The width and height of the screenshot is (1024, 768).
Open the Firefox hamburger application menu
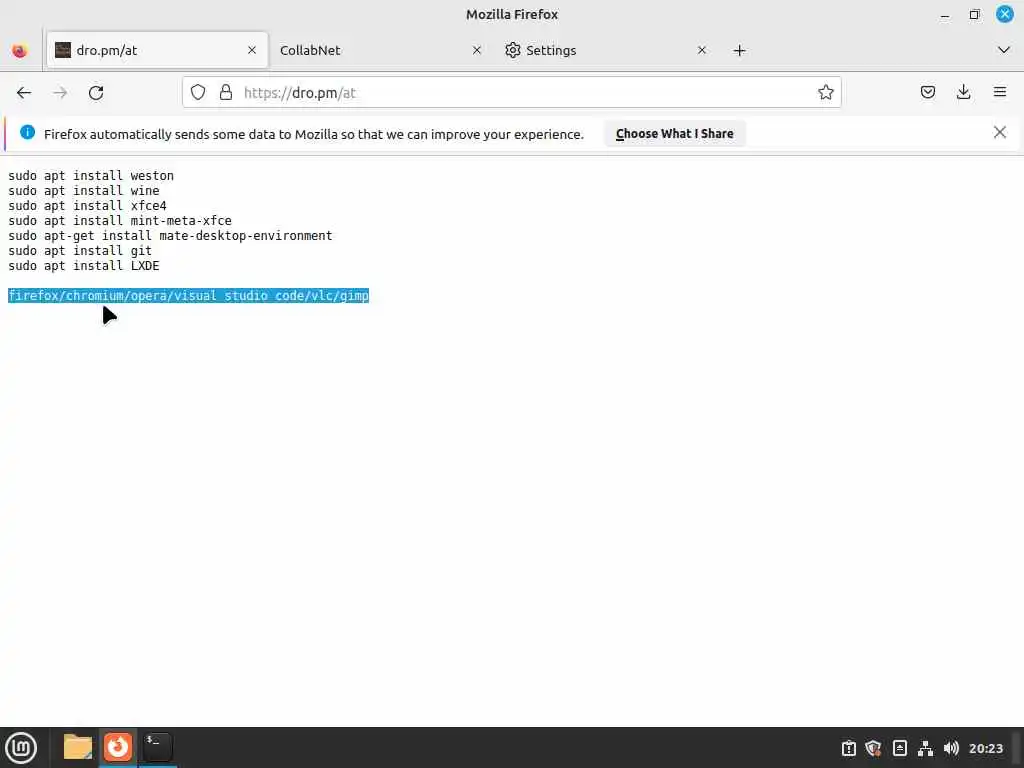(1000, 92)
